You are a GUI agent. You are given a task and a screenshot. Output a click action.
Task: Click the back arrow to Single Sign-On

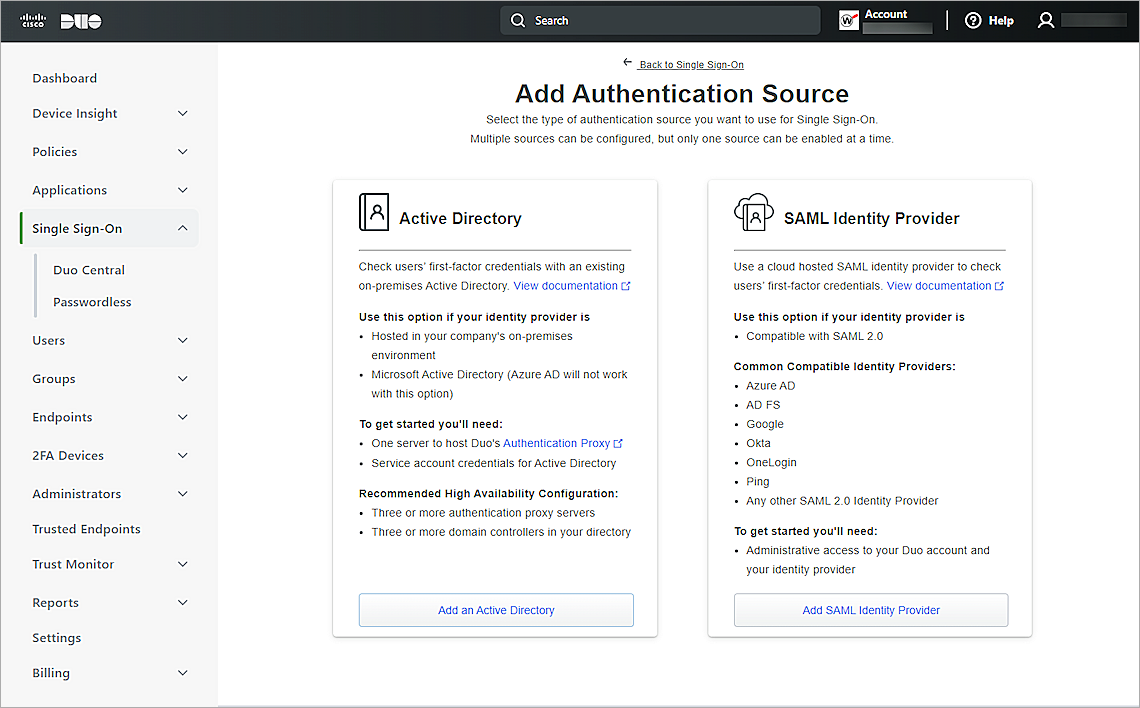(x=627, y=62)
